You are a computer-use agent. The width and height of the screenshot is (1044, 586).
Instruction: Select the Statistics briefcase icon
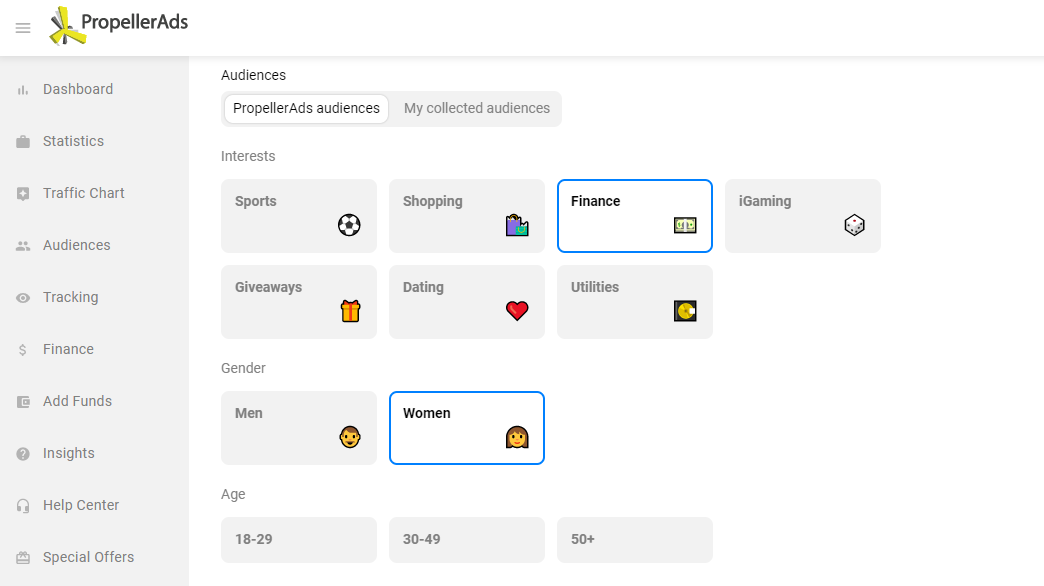[21, 141]
